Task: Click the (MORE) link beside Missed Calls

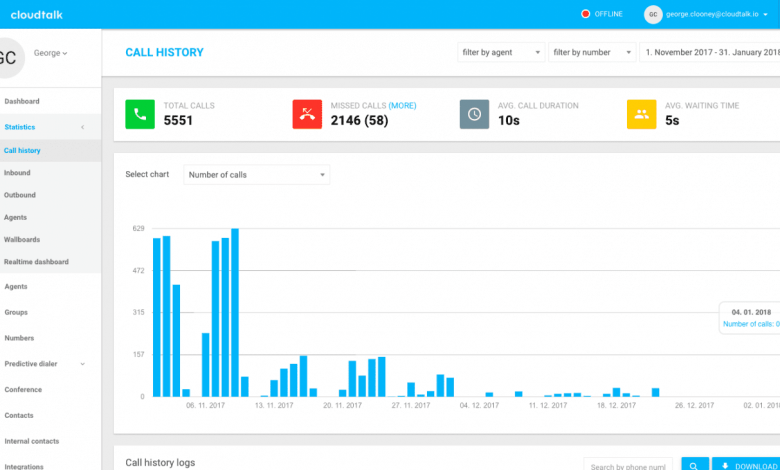Action: [x=402, y=105]
